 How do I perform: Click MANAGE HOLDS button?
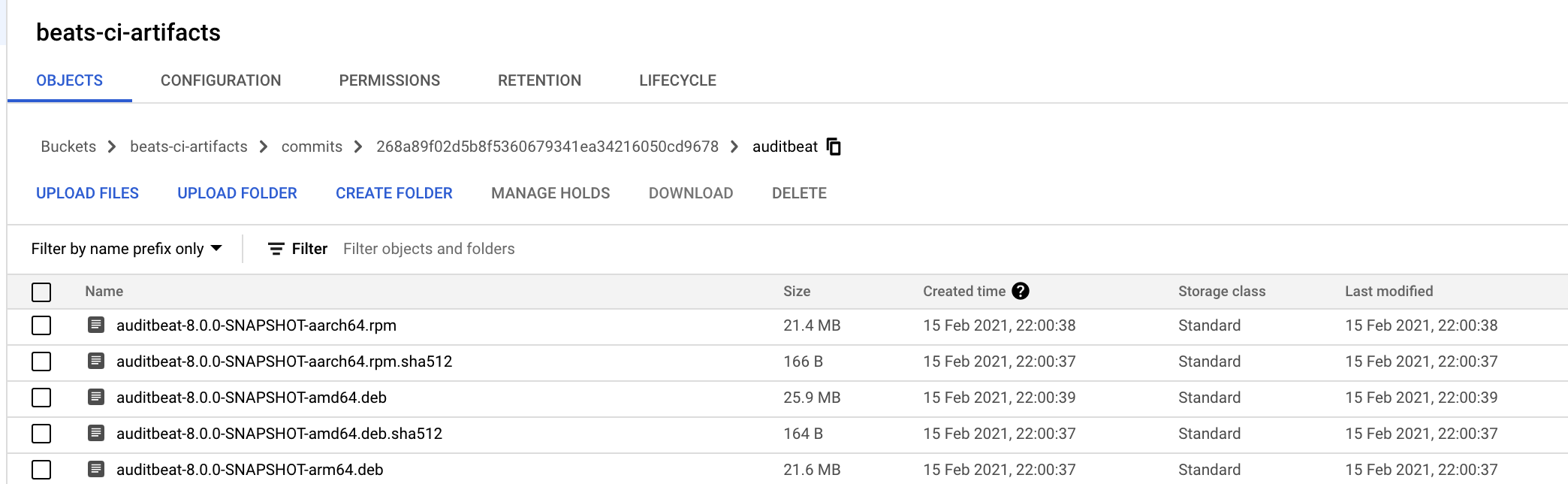click(550, 193)
